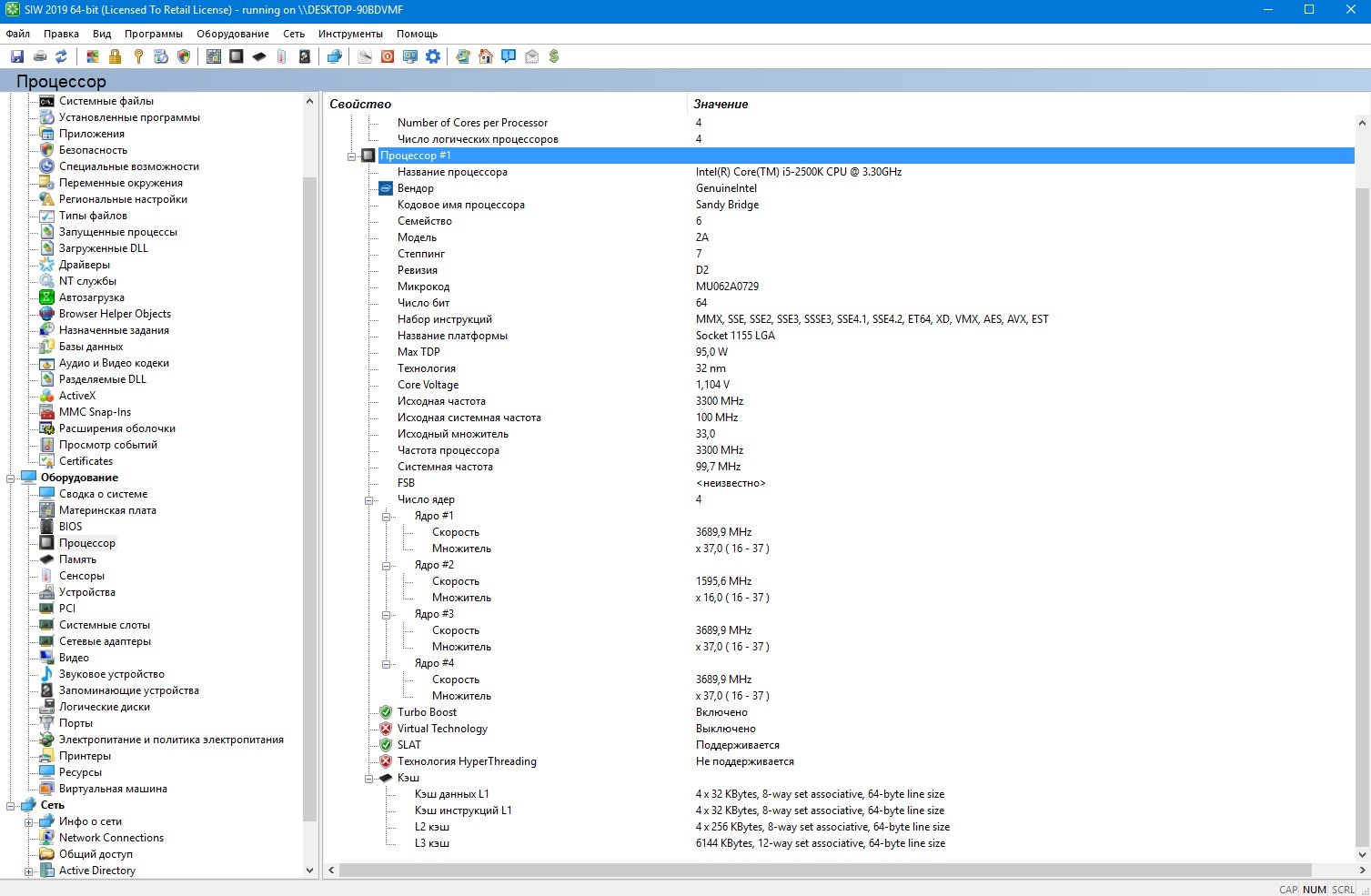The image size is (1371, 896).
Task: Collapse the Кэш node
Action: (369, 779)
